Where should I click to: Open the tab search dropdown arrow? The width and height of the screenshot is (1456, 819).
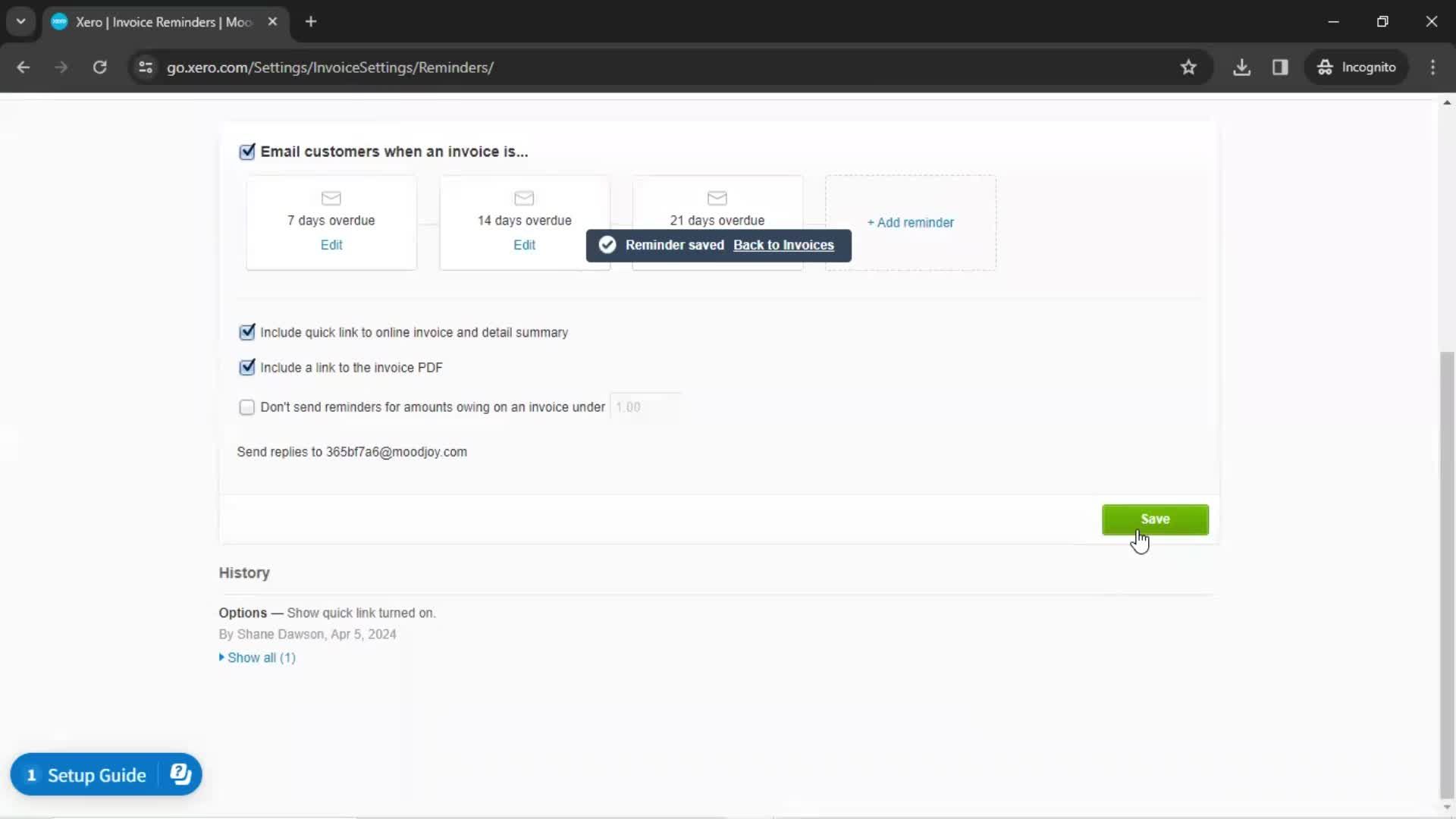(x=21, y=21)
